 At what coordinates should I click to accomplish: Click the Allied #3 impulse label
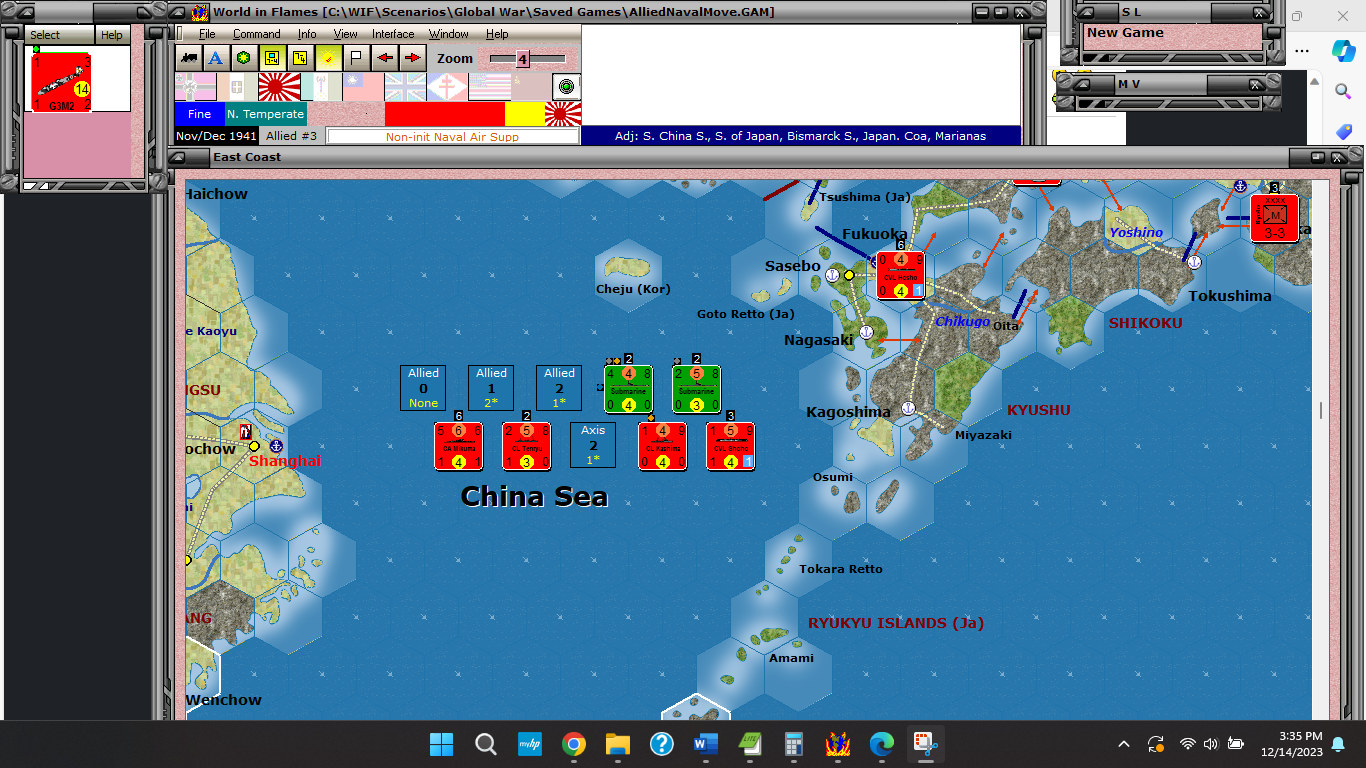click(291, 136)
